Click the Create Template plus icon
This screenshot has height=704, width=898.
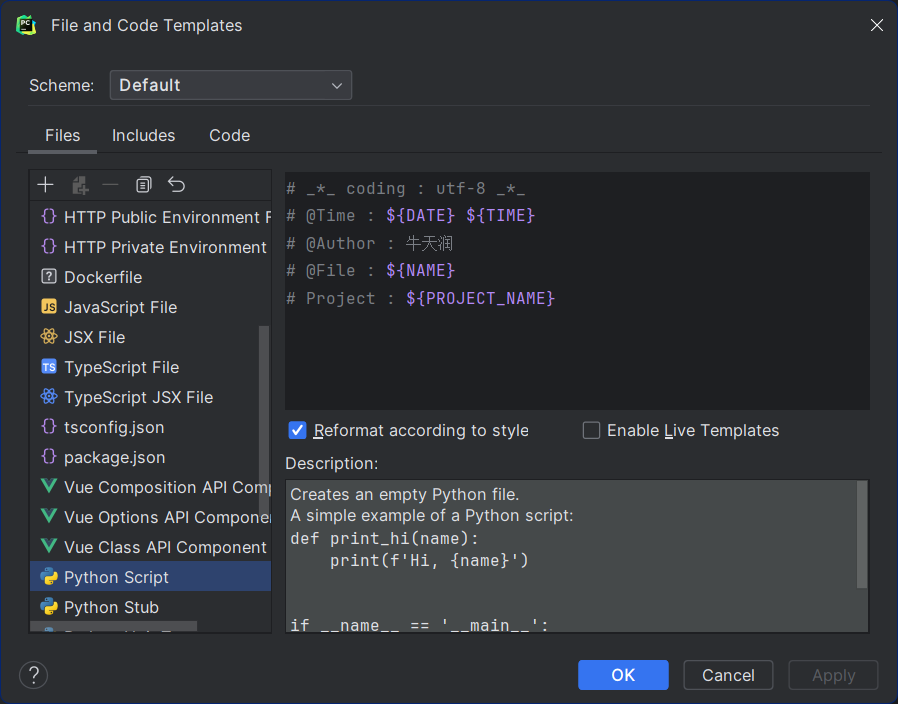45,185
